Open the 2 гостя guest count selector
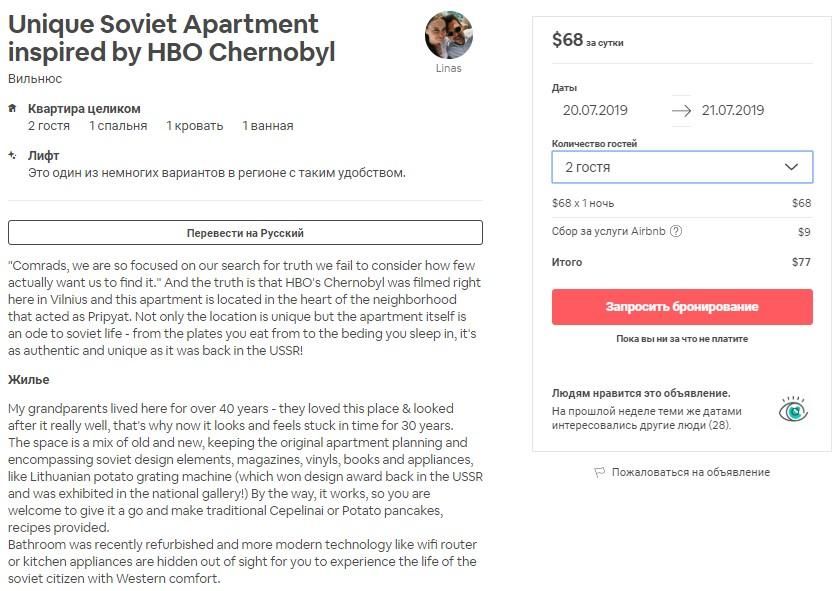 [x=682, y=167]
